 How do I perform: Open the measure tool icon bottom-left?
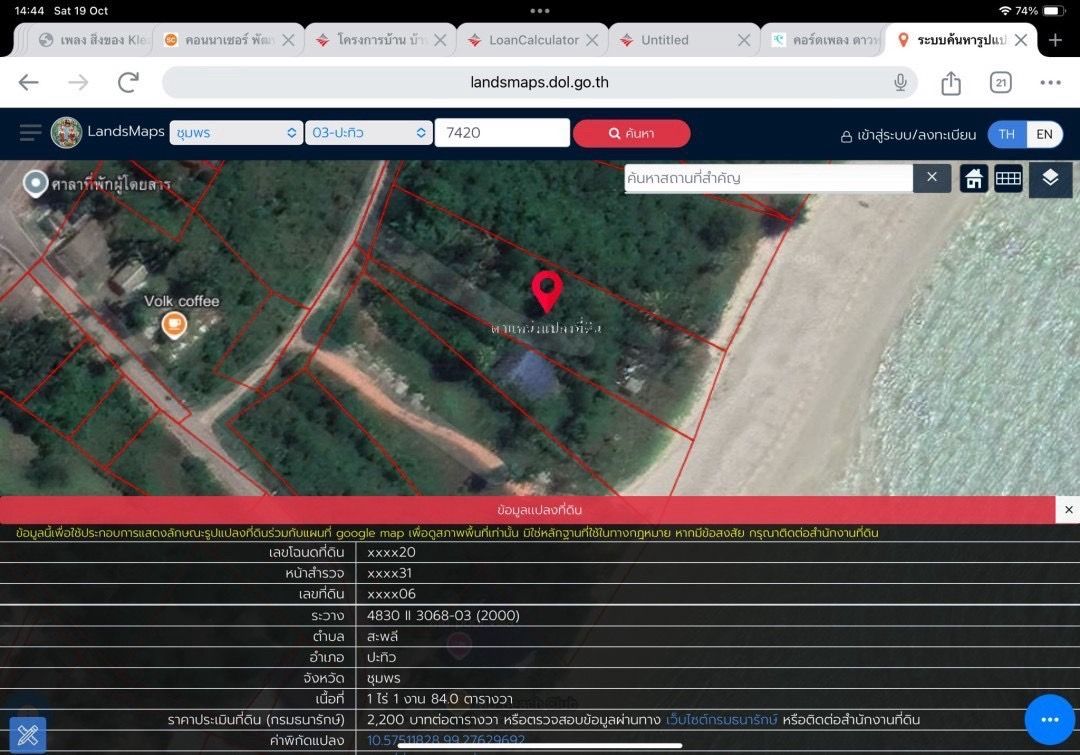click(28, 734)
